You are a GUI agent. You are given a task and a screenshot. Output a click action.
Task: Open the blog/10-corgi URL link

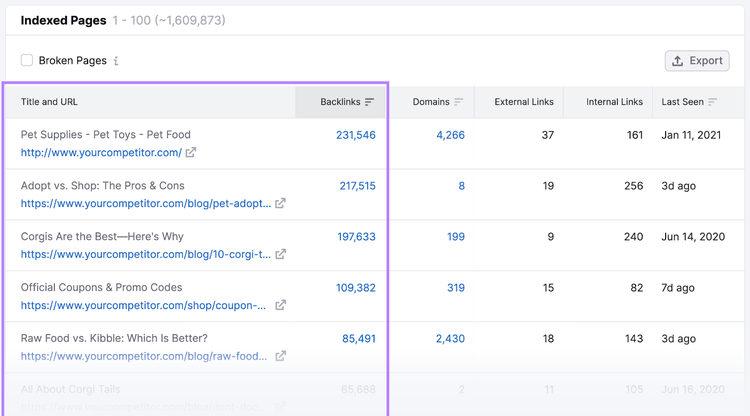click(x=145, y=254)
